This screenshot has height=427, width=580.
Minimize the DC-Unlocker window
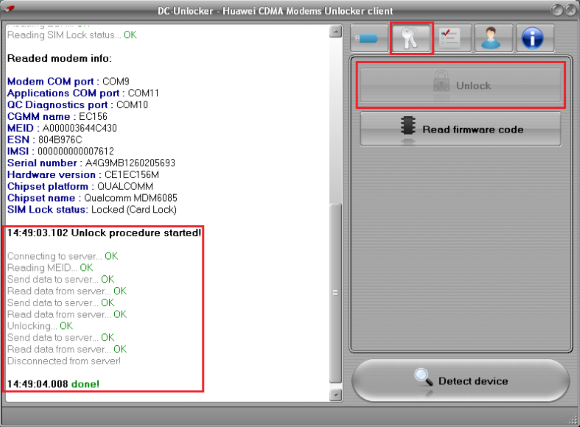tap(557, 10)
